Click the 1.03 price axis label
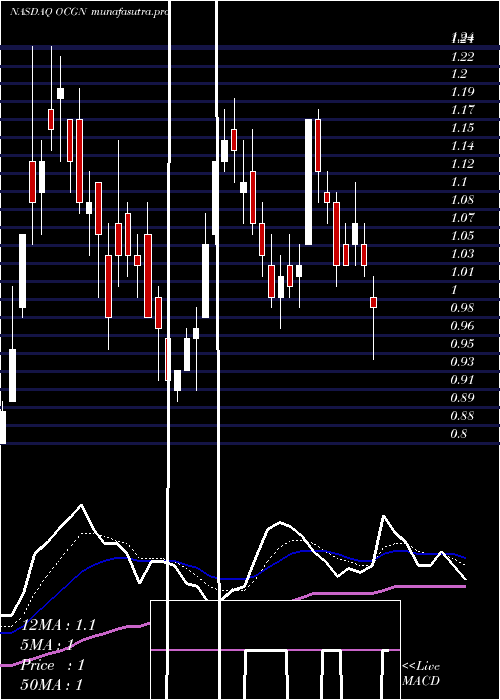The width and height of the screenshot is (500, 700). click(x=462, y=254)
